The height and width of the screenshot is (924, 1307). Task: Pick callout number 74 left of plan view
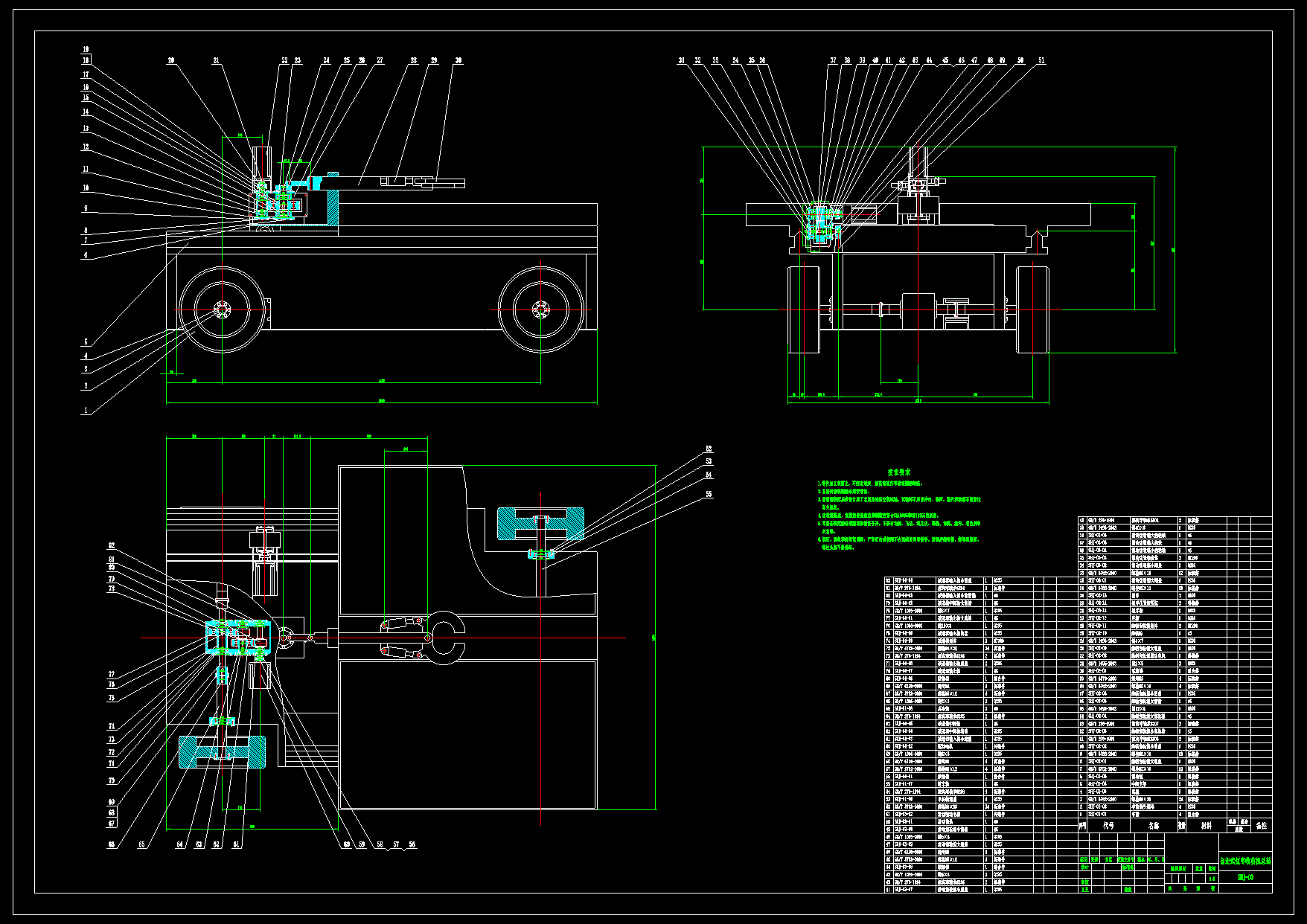112,727
